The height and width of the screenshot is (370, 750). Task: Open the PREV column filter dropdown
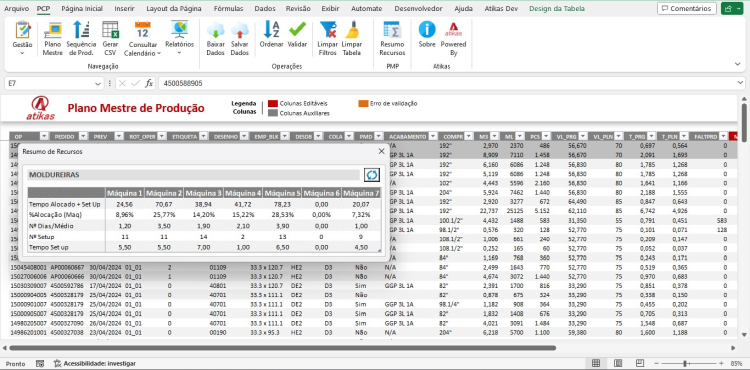(120, 137)
